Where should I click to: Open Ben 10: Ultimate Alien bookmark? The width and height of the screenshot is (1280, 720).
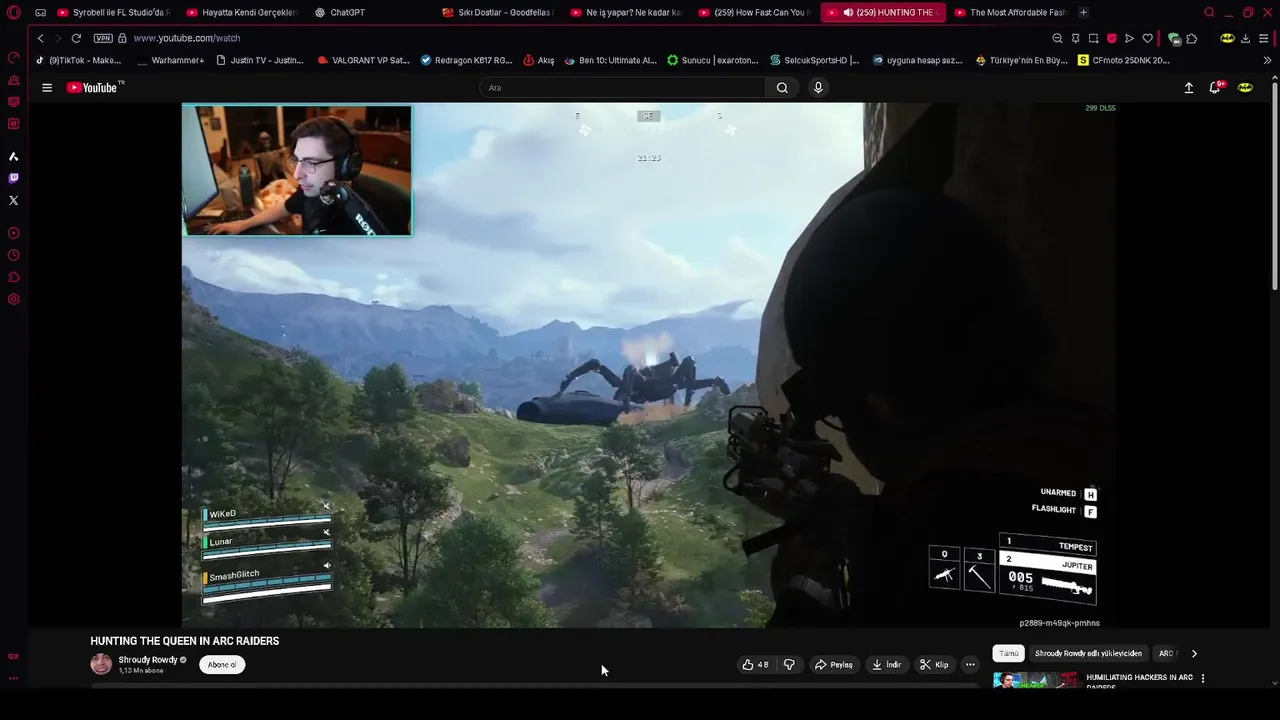[x=611, y=60]
